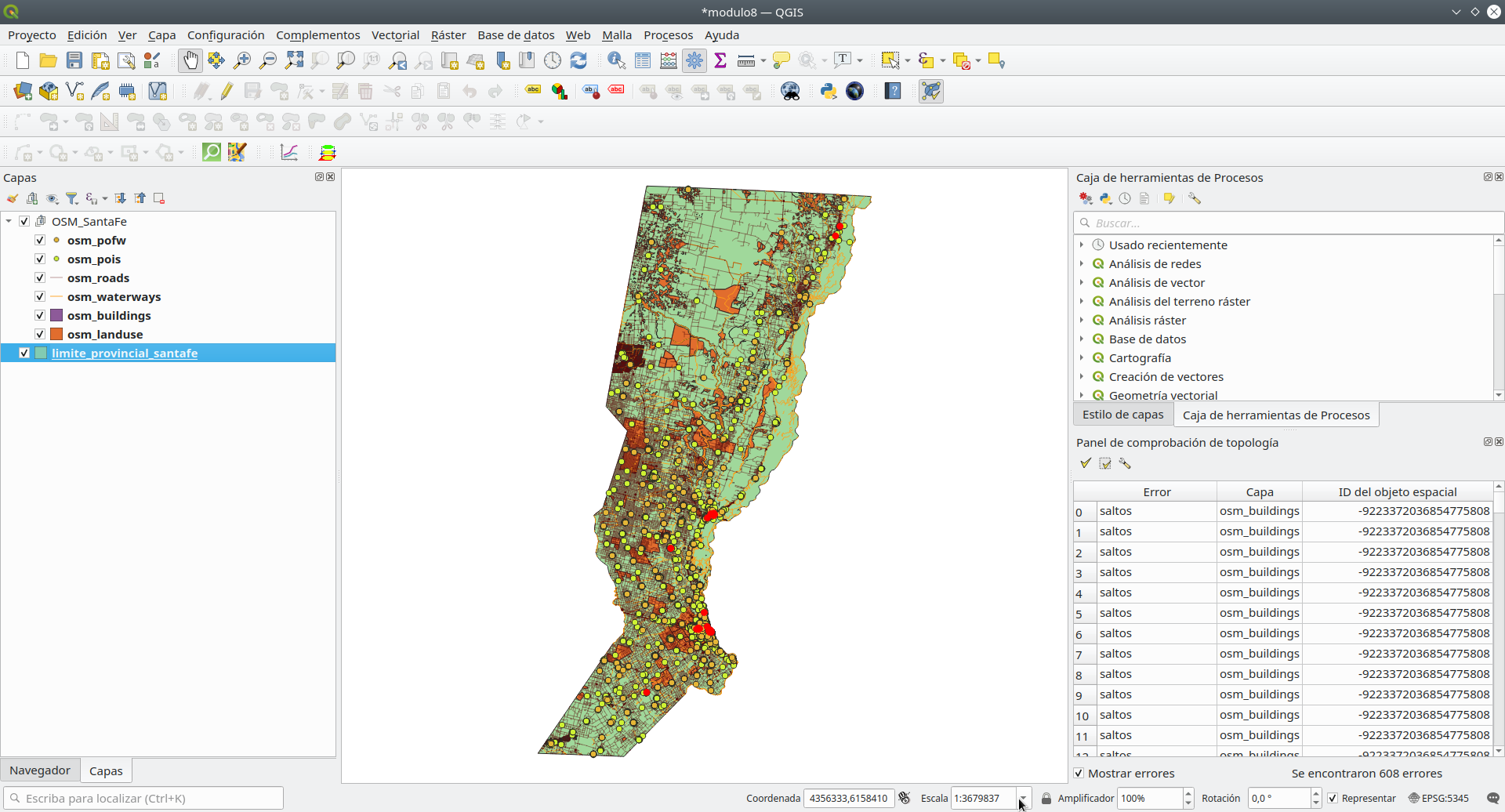Activate the Pan Map hand tool
Screen dimensions: 1505x812
click(190, 60)
